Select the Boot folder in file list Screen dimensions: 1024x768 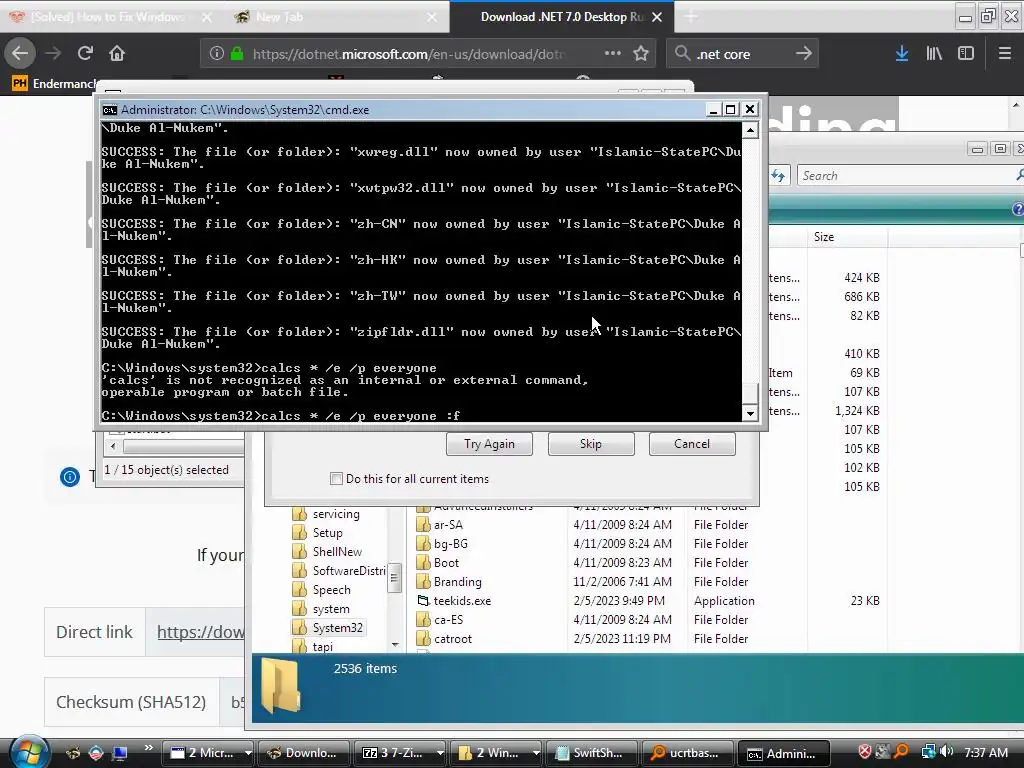(x=446, y=563)
